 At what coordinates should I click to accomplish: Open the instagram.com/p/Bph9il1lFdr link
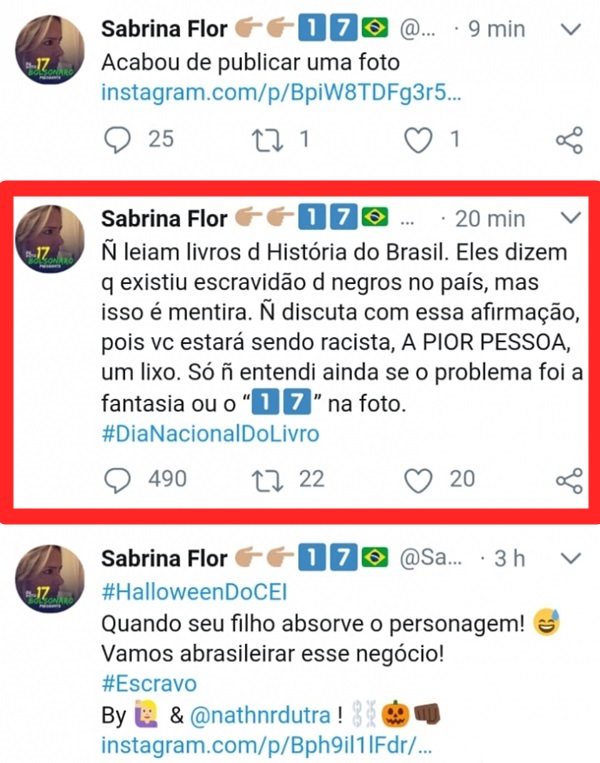[x=266, y=746]
